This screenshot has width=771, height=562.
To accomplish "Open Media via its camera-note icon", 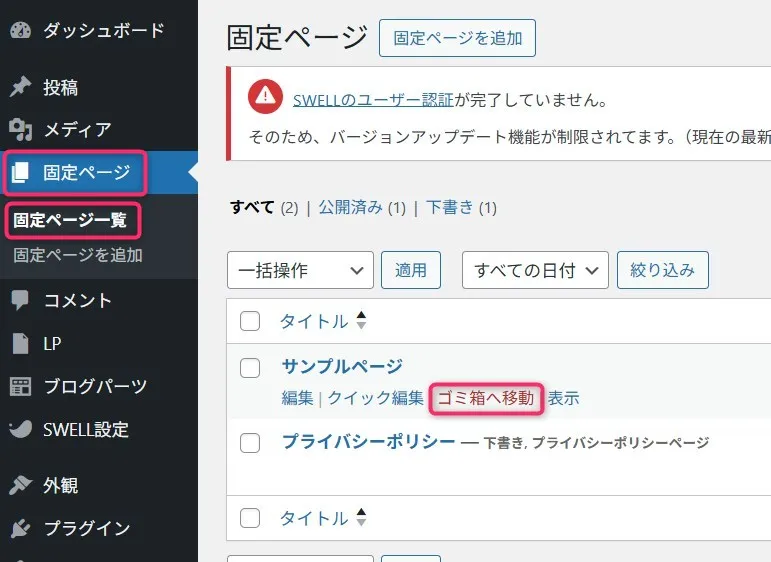I will pos(20,129).
